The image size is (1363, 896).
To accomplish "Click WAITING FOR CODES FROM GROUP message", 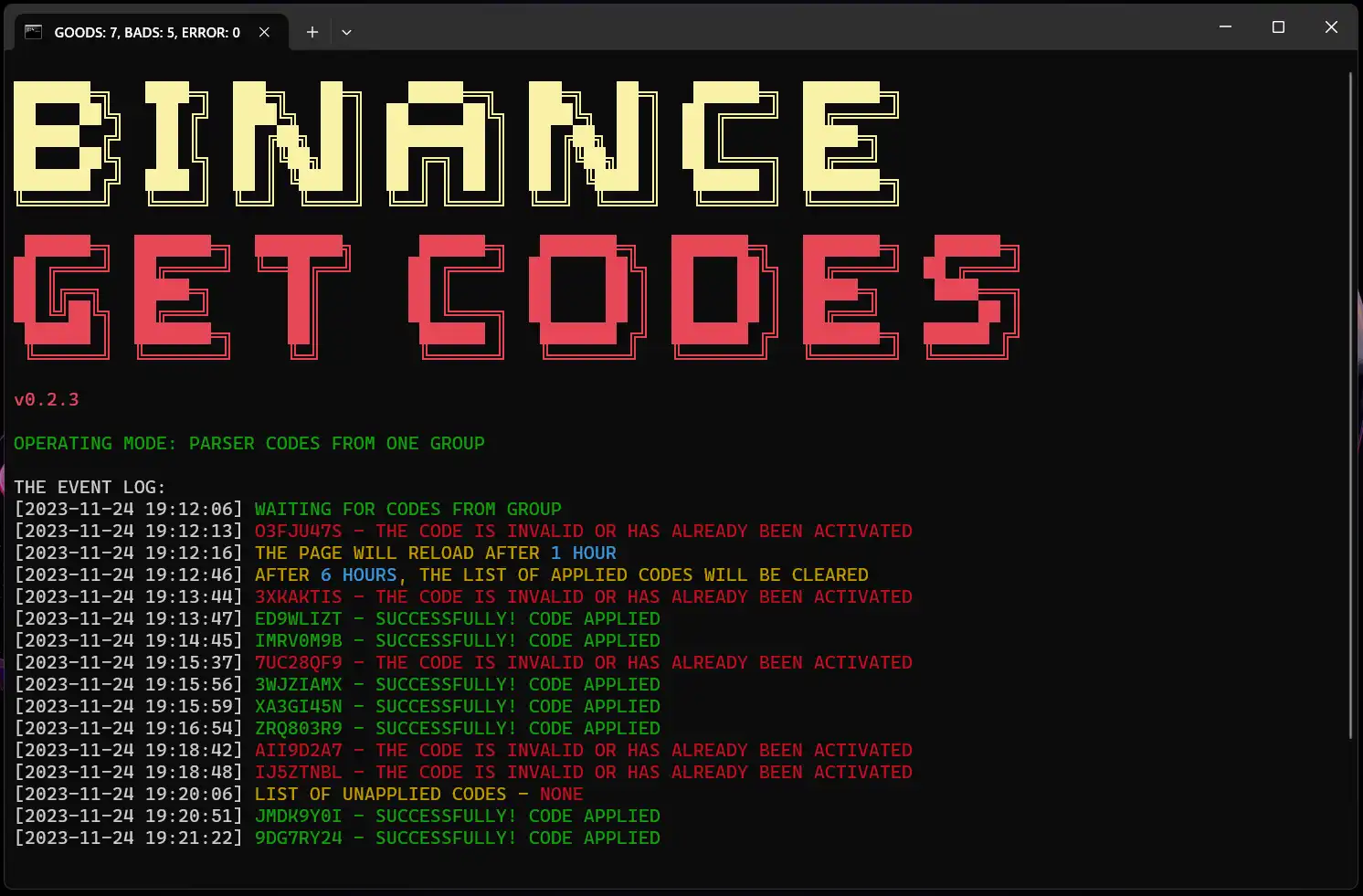I will pyautogui.click(x=408, y=509).
